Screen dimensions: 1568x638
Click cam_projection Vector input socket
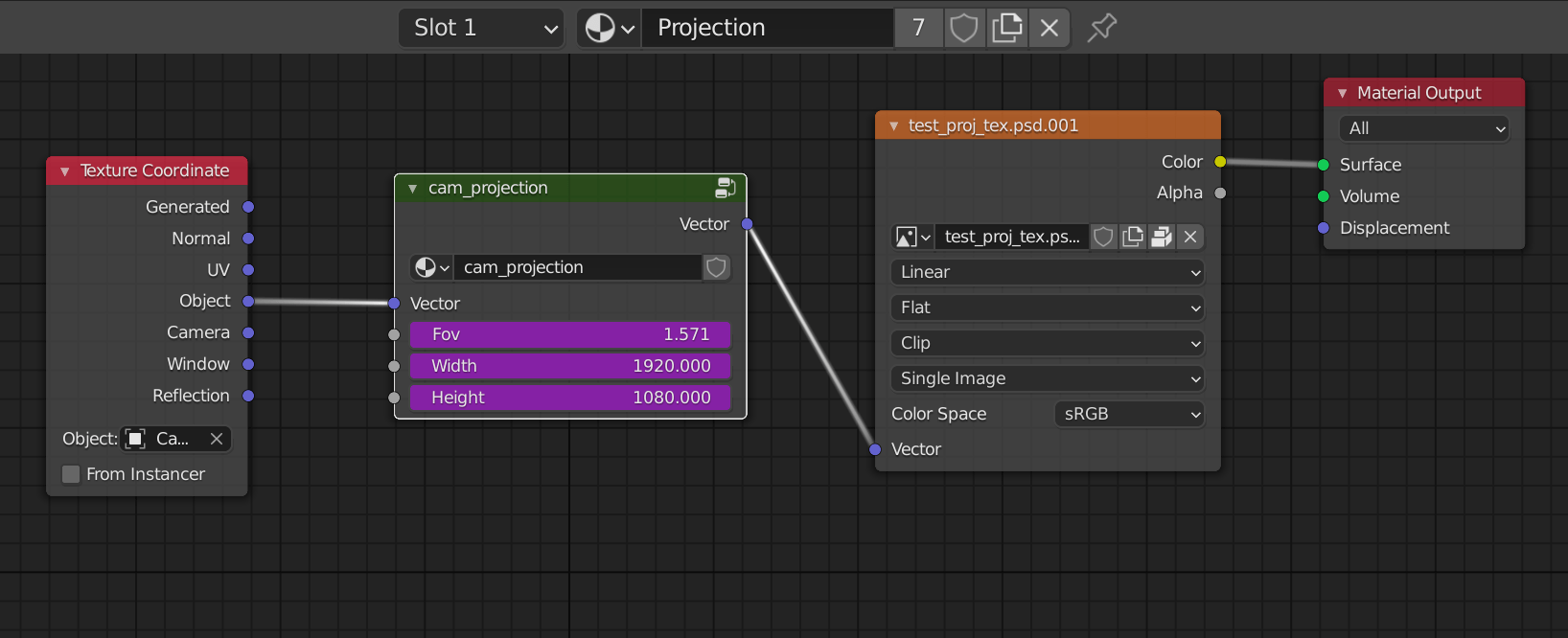coord(394,304)
